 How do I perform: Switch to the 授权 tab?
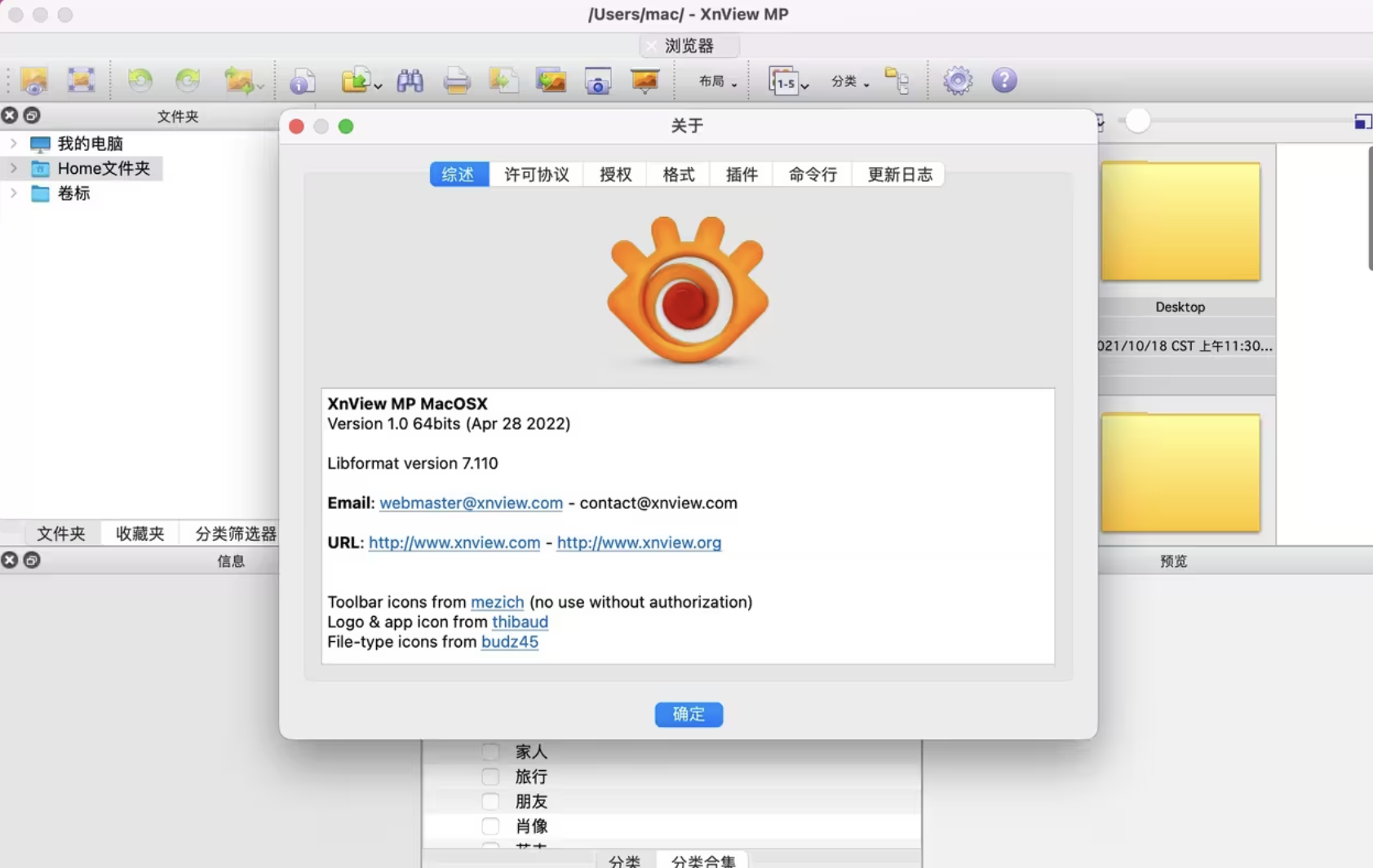(x=616, y=175)
